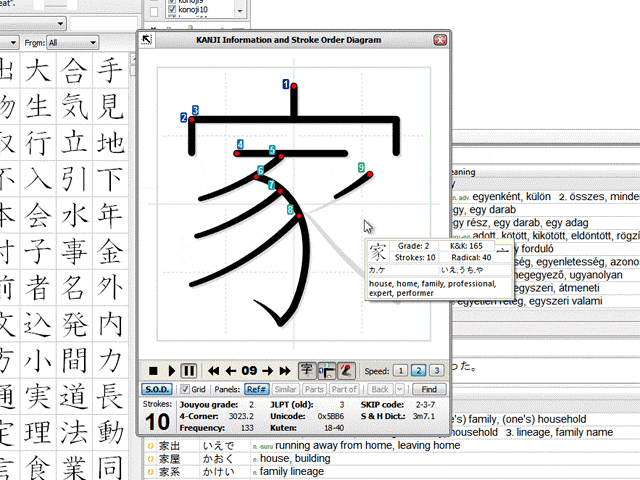Screen dimensions: 640x480
Task: Open the Parts panel
Action: coord(314,389)
